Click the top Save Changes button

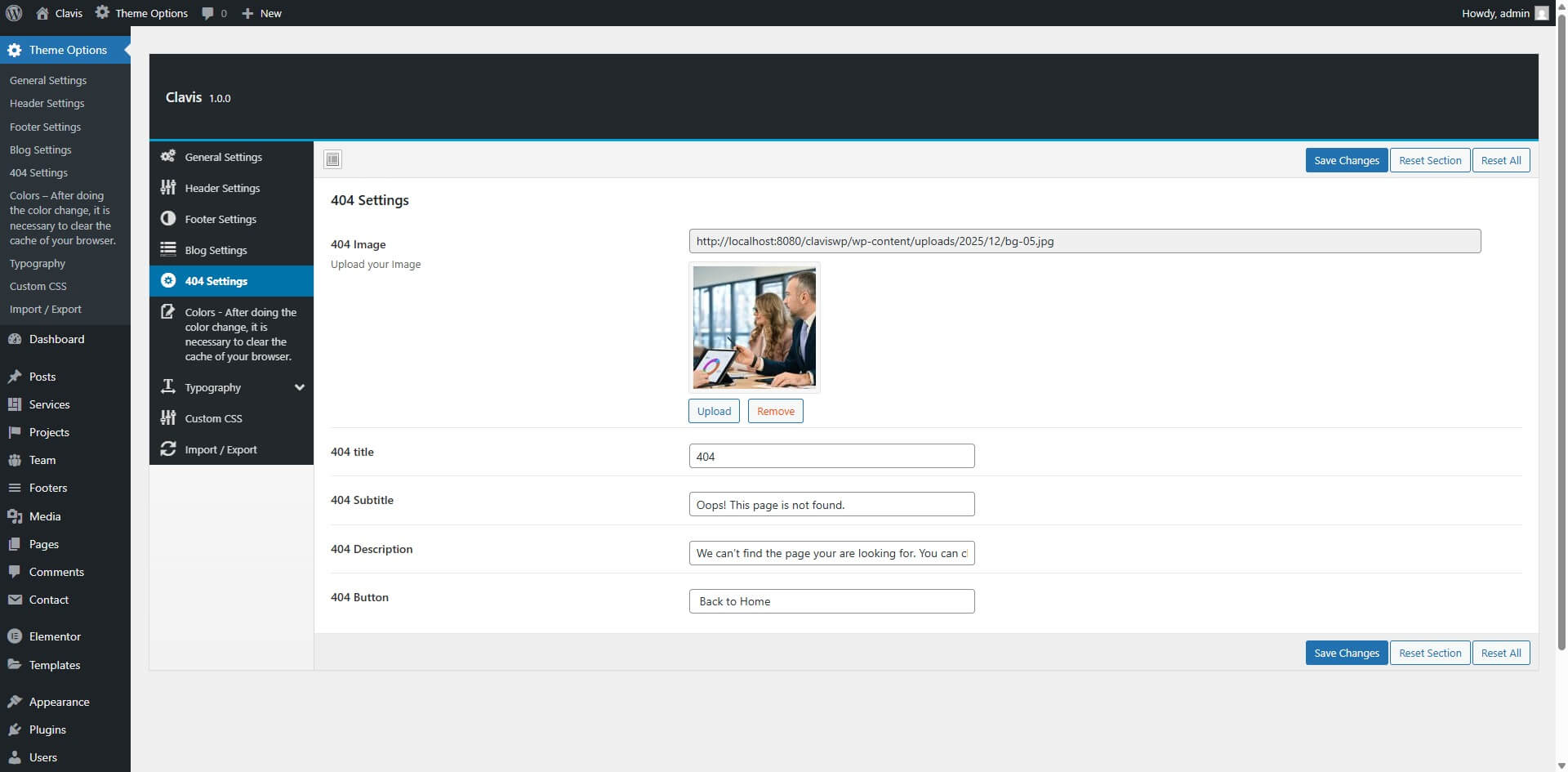click(x=1346, y=160)
